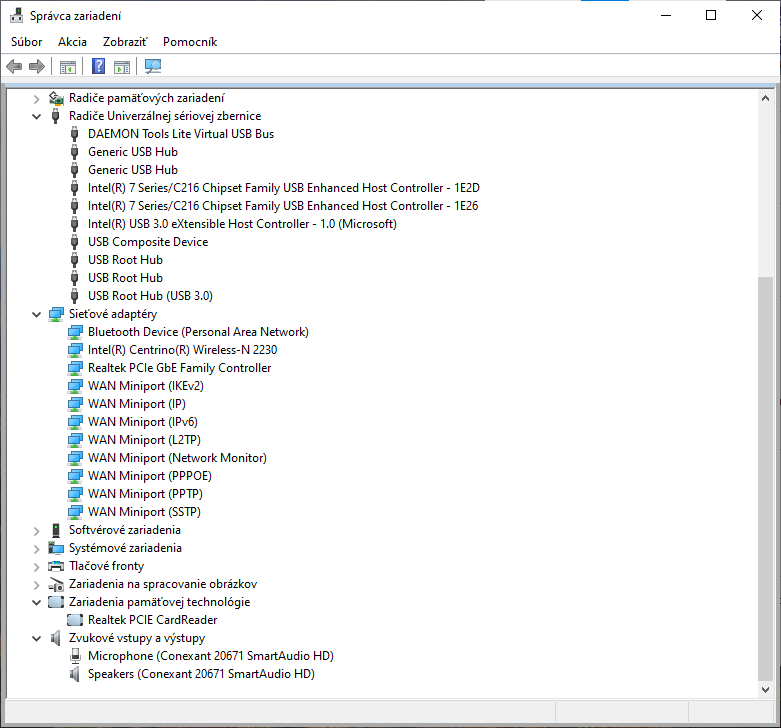Toggle the action pane toolbar icon
The image size is (781, 728).
coord(122,66)
